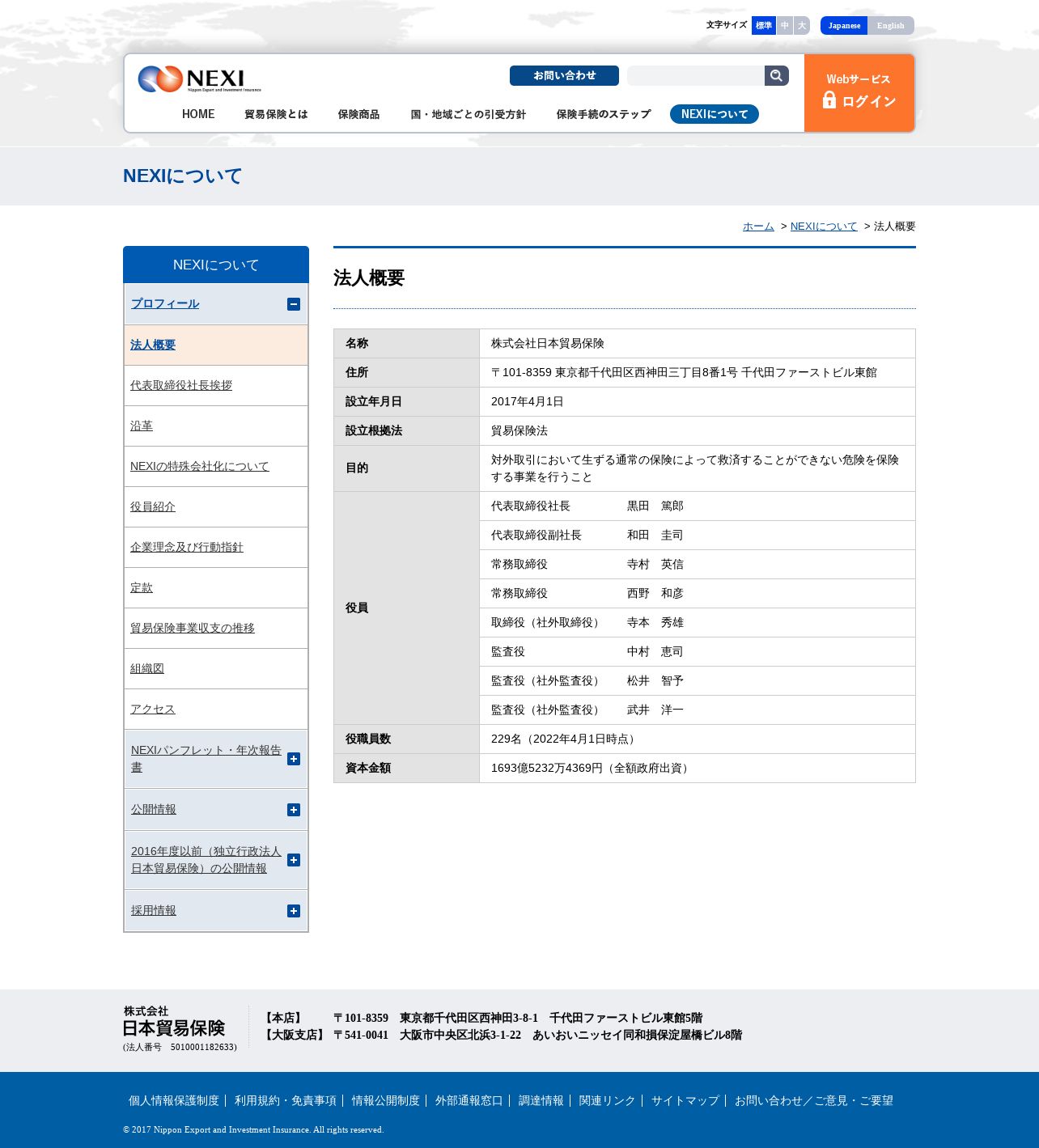The width and height of the screenshot is (1039, 1148).
Task: Set font size to 標準
Action: click(x=764, y=25)
